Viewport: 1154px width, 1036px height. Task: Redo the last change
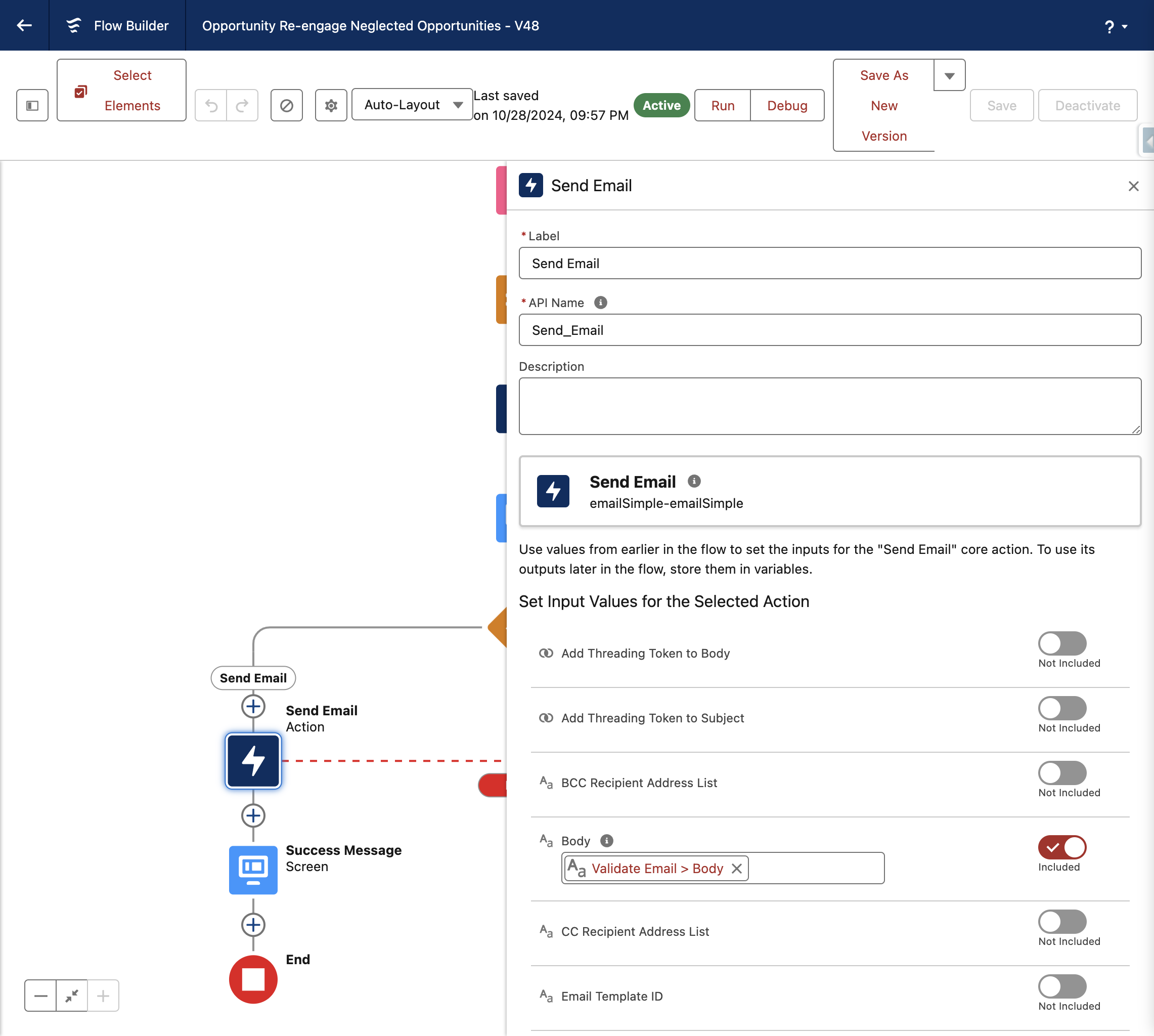pyautogui.click(x=242, y=105)
